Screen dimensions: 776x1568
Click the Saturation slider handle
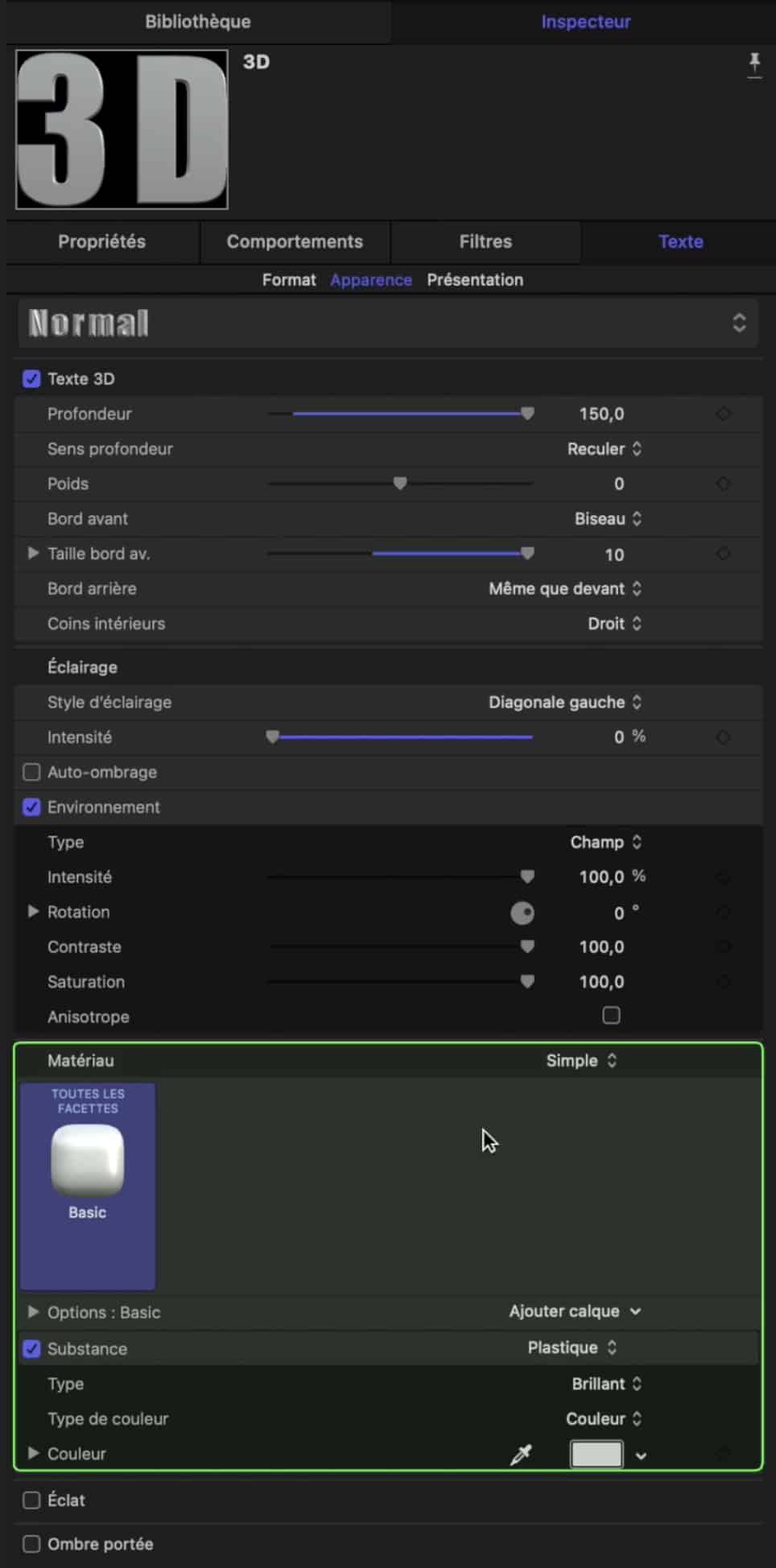click(x=527, y=982)
